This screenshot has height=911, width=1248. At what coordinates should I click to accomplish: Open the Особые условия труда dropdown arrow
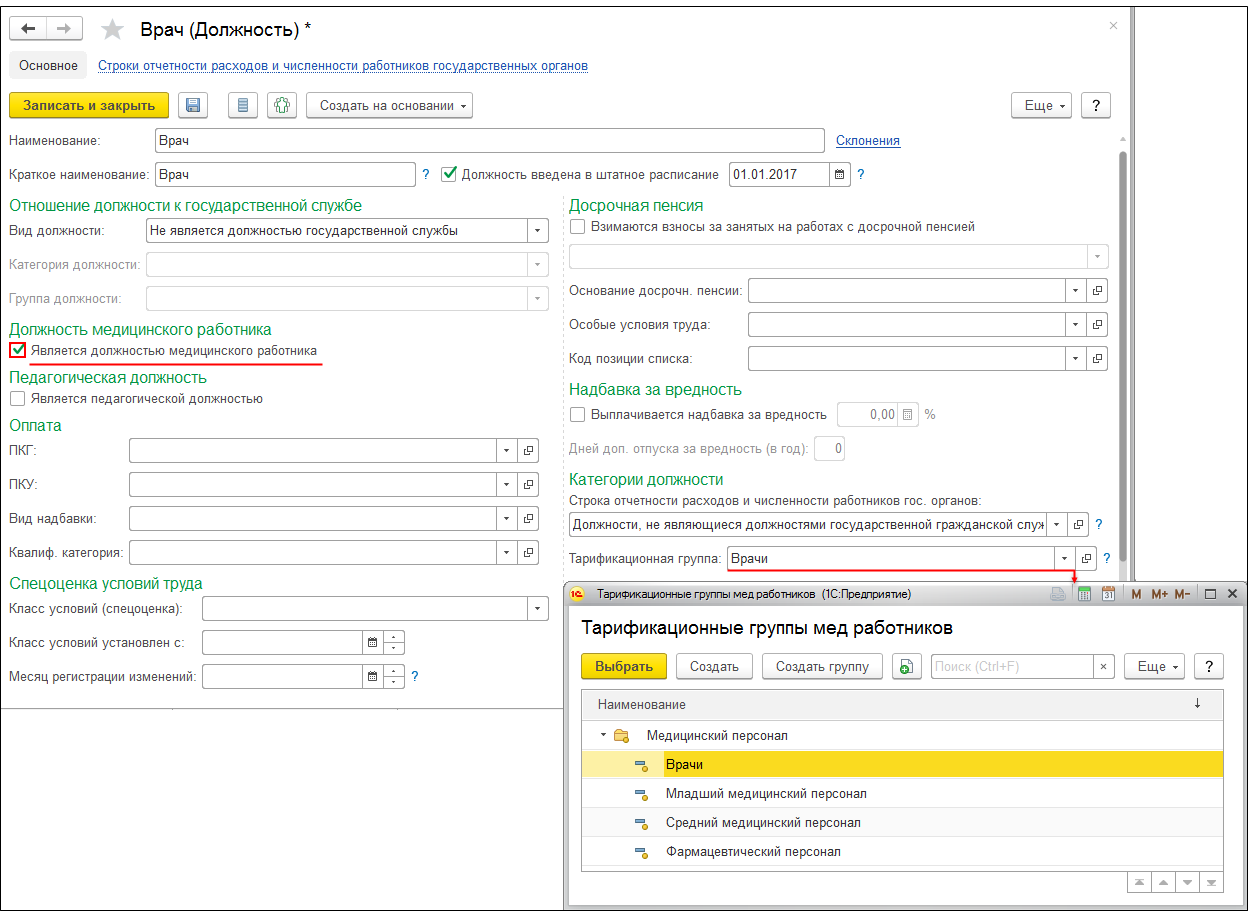coord(1076,324)
